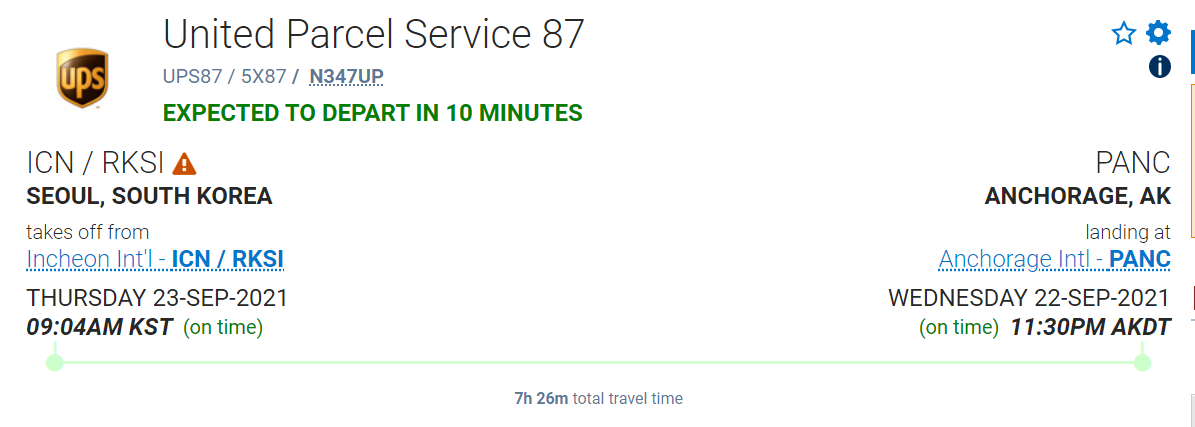Click the PANC destination code heading
This screenshot has height=427, width=1195.
pyautogui.click(x=1132, y=163)
